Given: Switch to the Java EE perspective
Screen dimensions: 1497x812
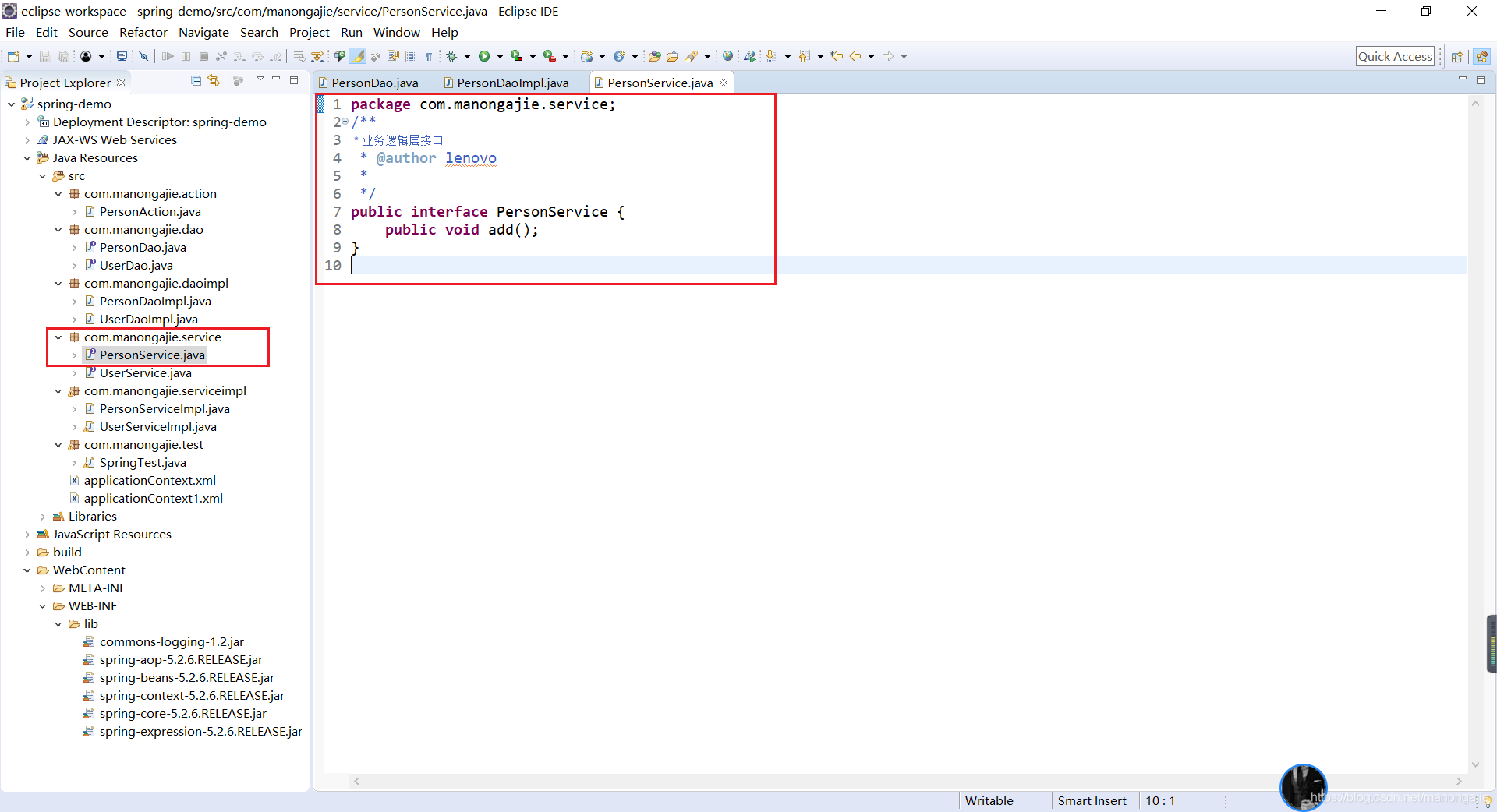Looking at the screenshot, I should (1482, 56).
